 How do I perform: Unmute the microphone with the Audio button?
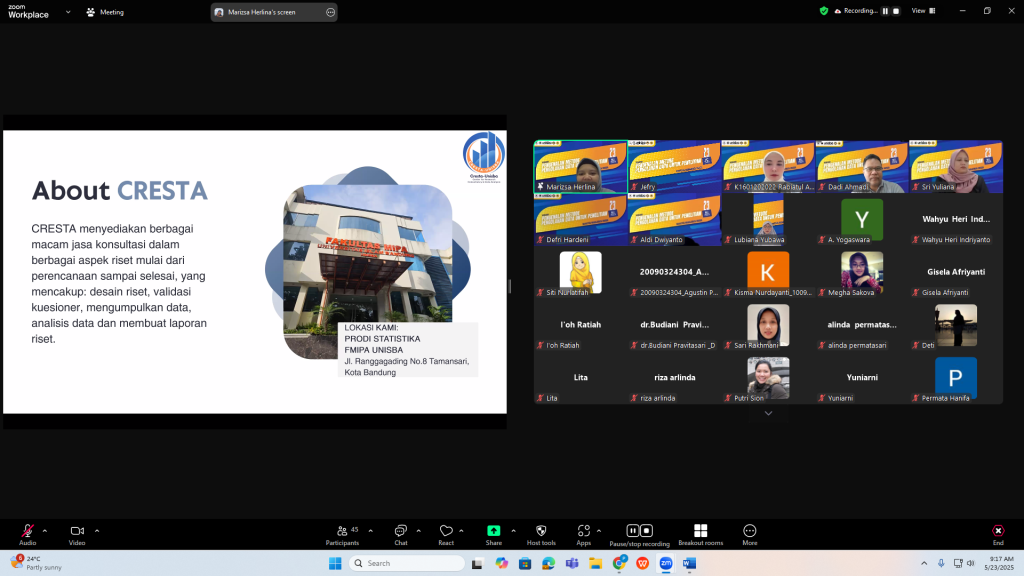tap(27, 534)
